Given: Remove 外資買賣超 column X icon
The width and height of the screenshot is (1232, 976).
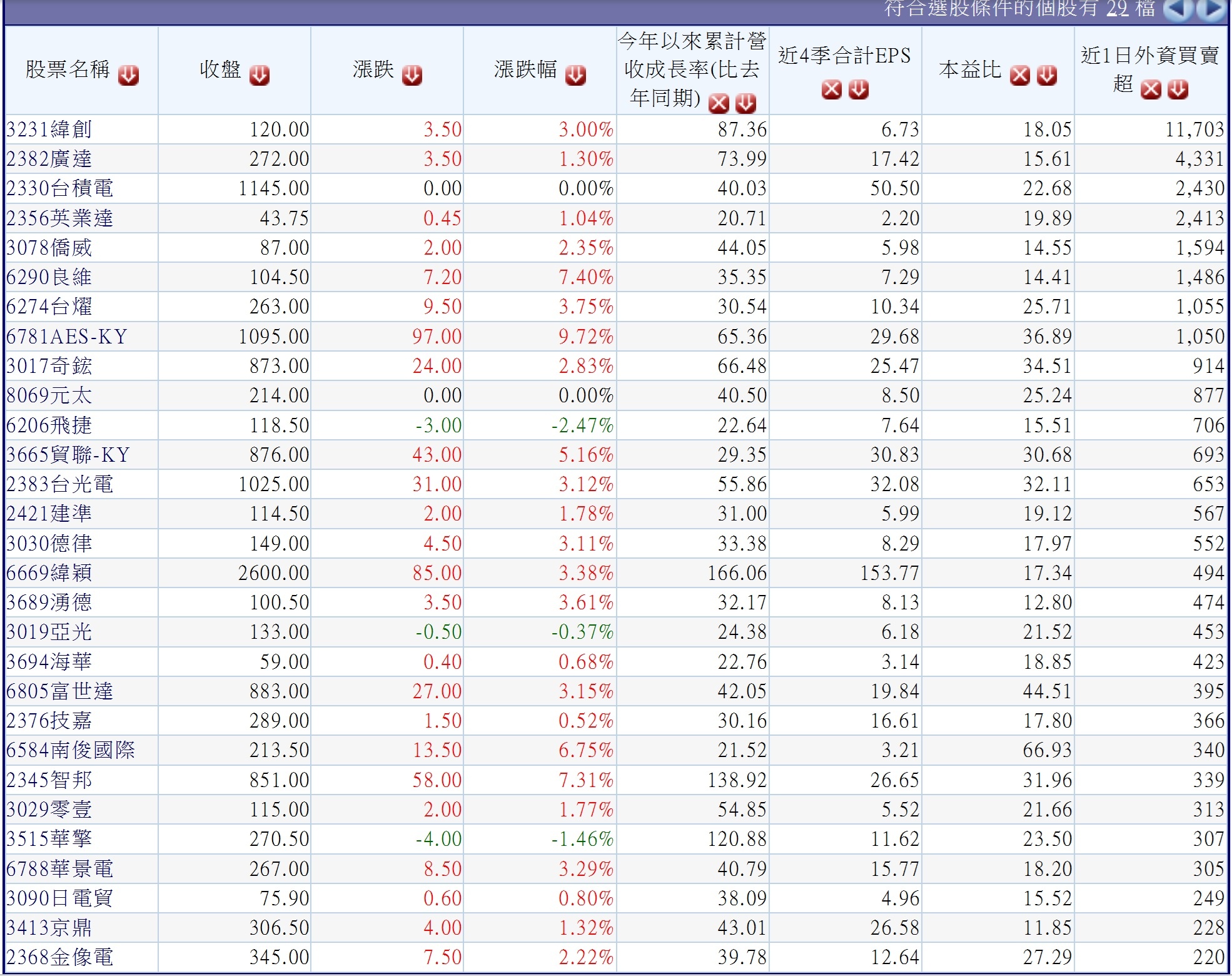Looking at the screenshot, I should [x=1151, y=89].
